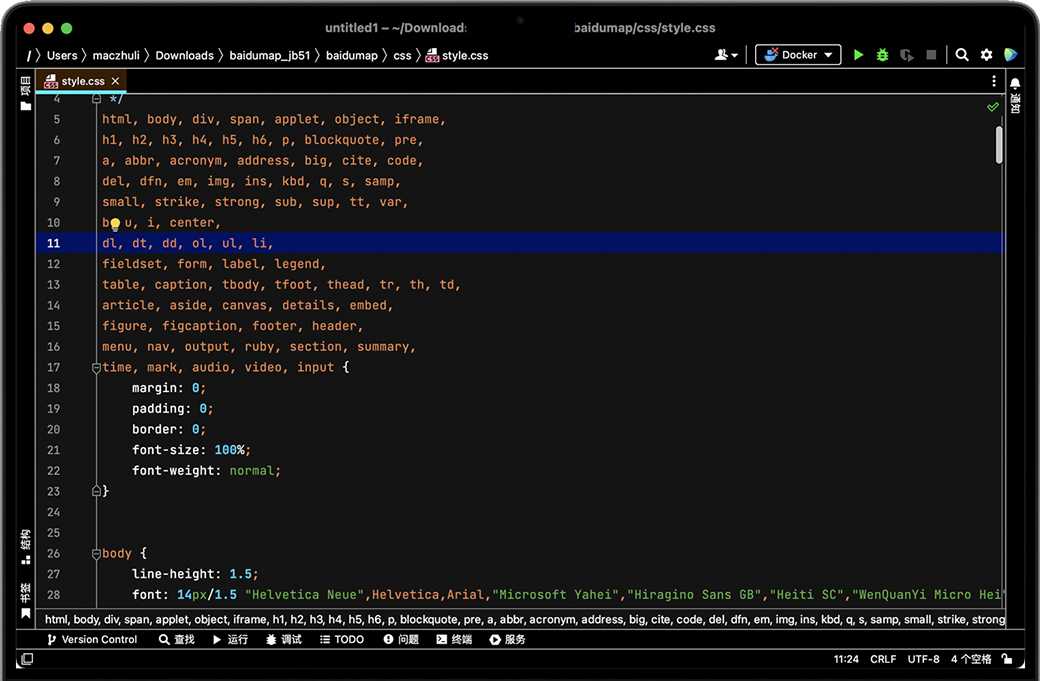This screenshot has width=1040, height=681.
Task: Open IDE settings gear icon
Action: coord(986,55)
